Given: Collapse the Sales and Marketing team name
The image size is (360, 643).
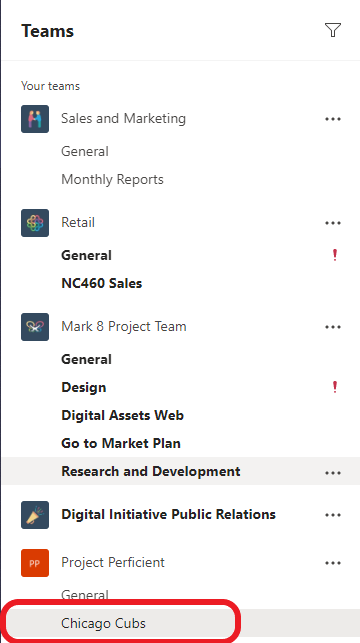Looking at the screenshot, I should click(123, 119).
